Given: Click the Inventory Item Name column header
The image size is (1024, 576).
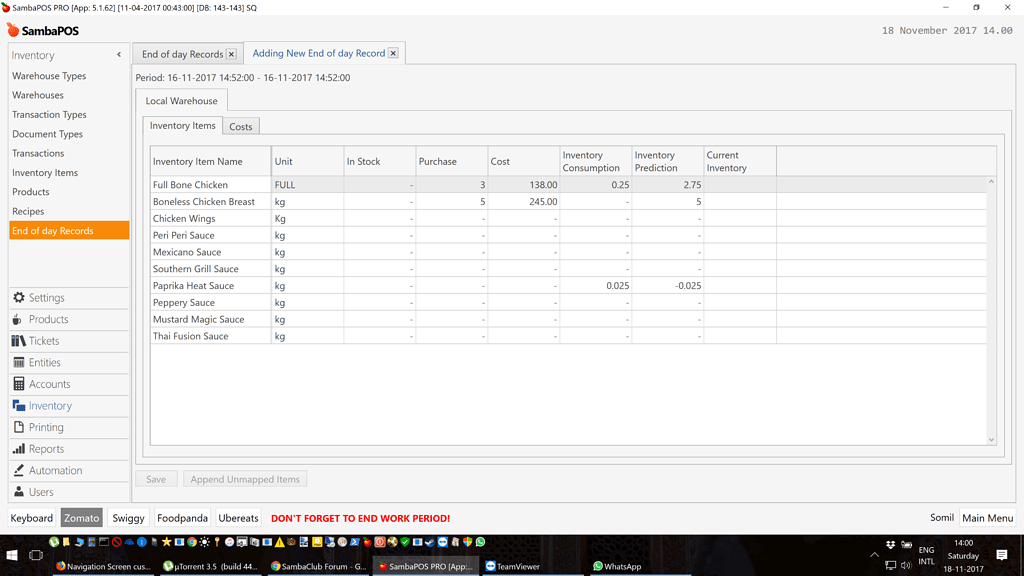Looking at the screenshot, I should [211, 161].
